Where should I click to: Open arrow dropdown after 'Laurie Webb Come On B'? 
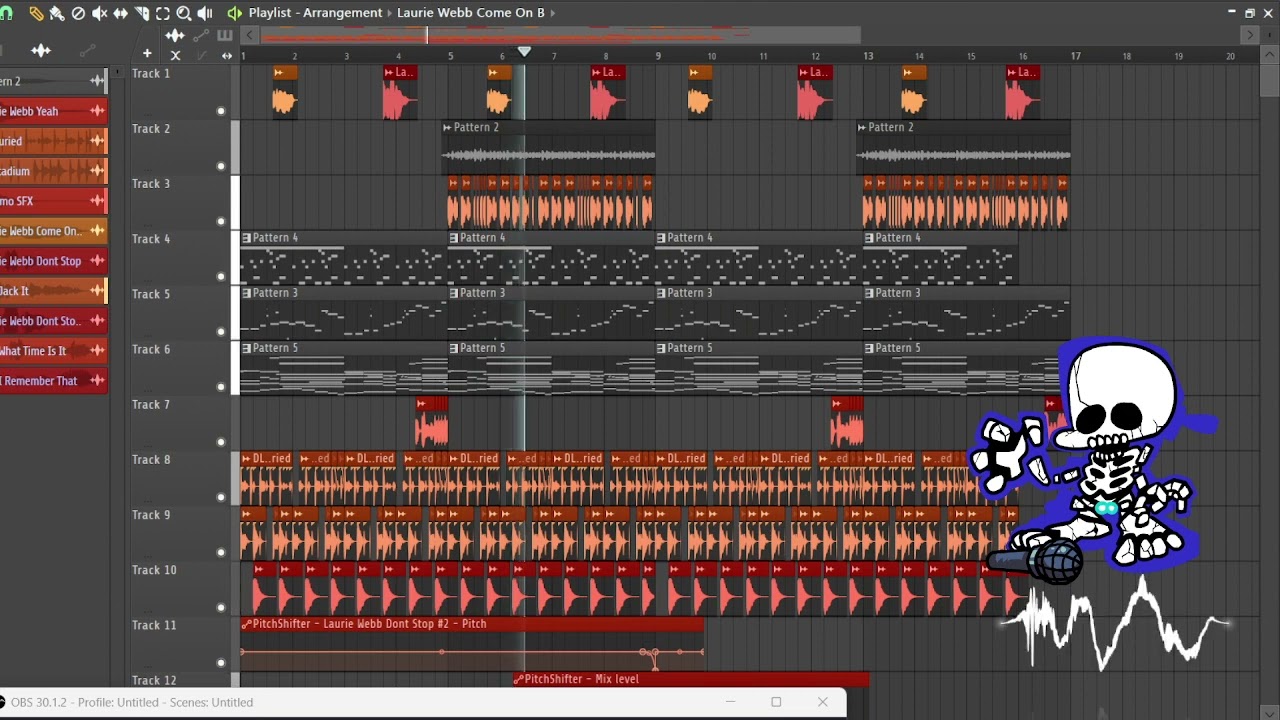(553, 13)
